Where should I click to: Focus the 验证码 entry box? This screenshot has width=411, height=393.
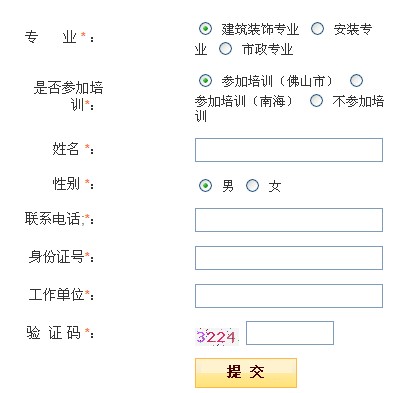click(290, 333)
